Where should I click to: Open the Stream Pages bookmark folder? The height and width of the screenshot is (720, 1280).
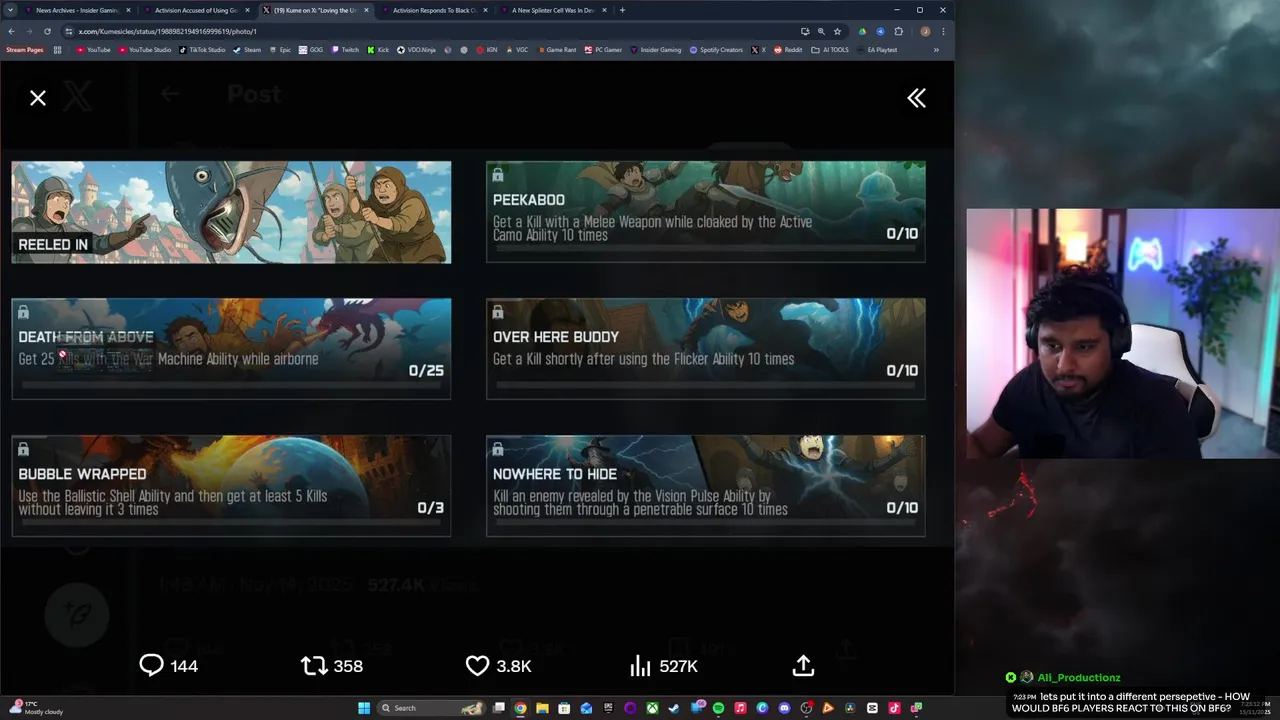pos(24,49)
